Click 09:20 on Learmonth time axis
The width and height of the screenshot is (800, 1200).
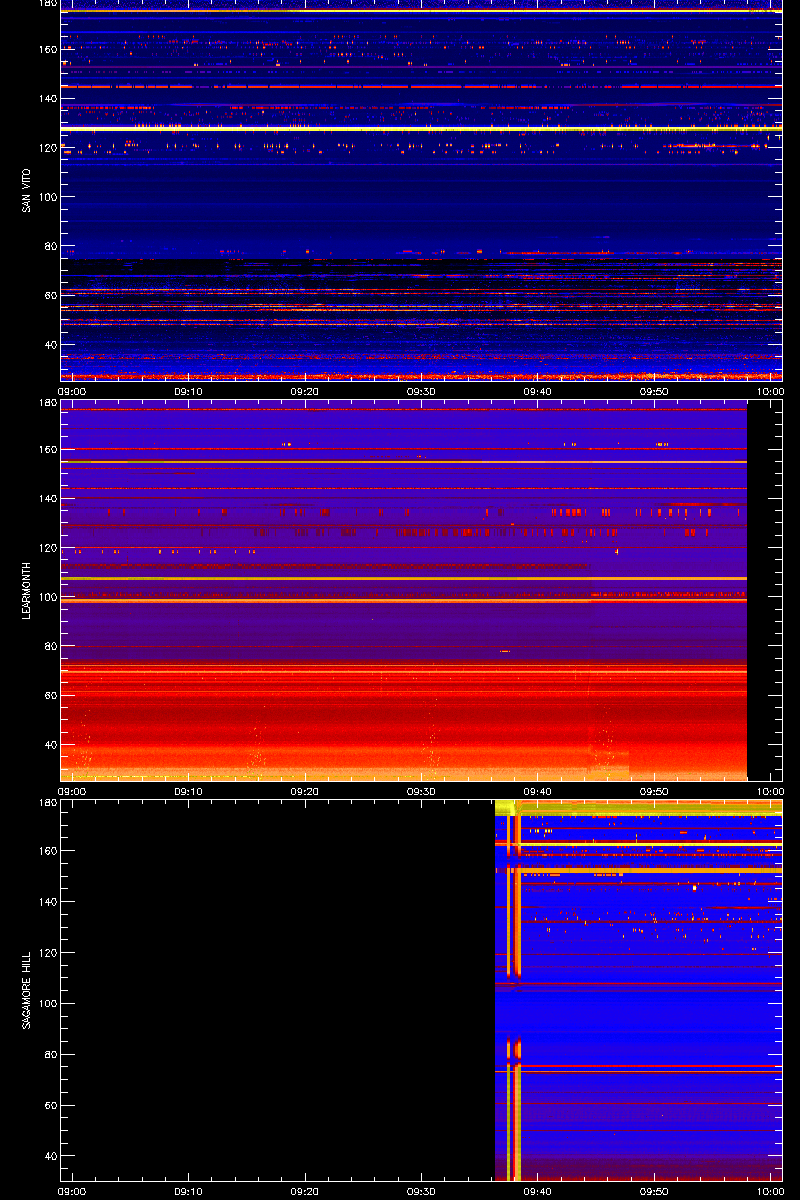tap(305, 792)
